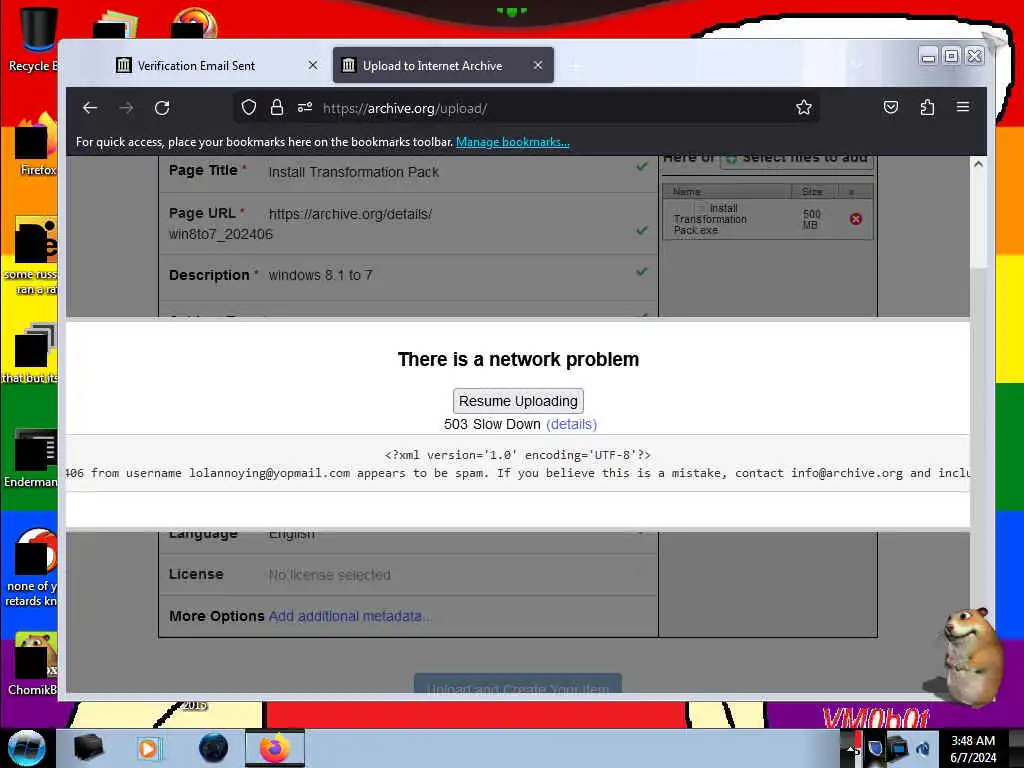
Task: Open the black box taskbar icon
Action: pos(88,748)
